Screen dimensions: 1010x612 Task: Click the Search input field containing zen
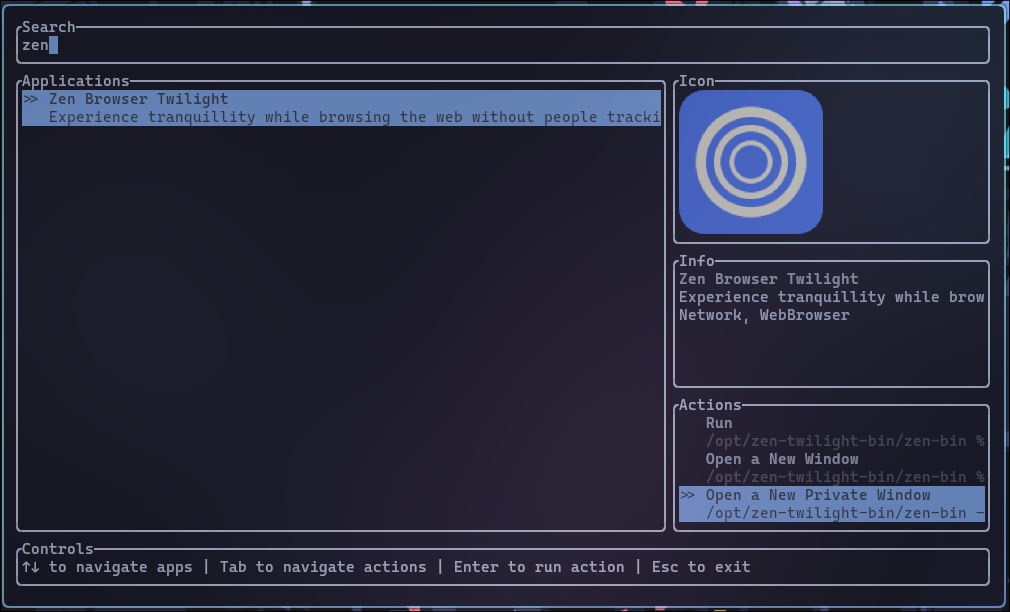[x=502, y=45]
